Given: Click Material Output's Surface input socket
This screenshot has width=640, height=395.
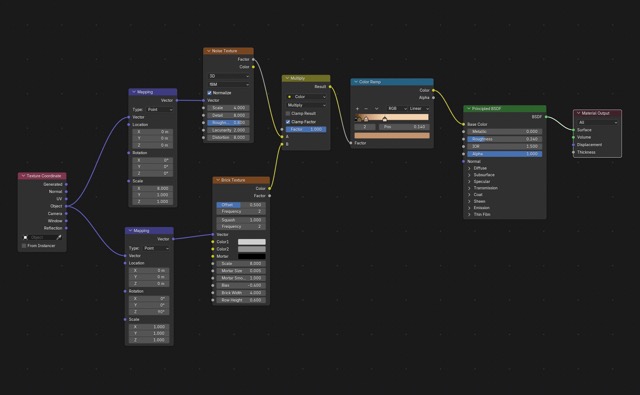Looking at the screenshot, I should [x=573, y=130].
